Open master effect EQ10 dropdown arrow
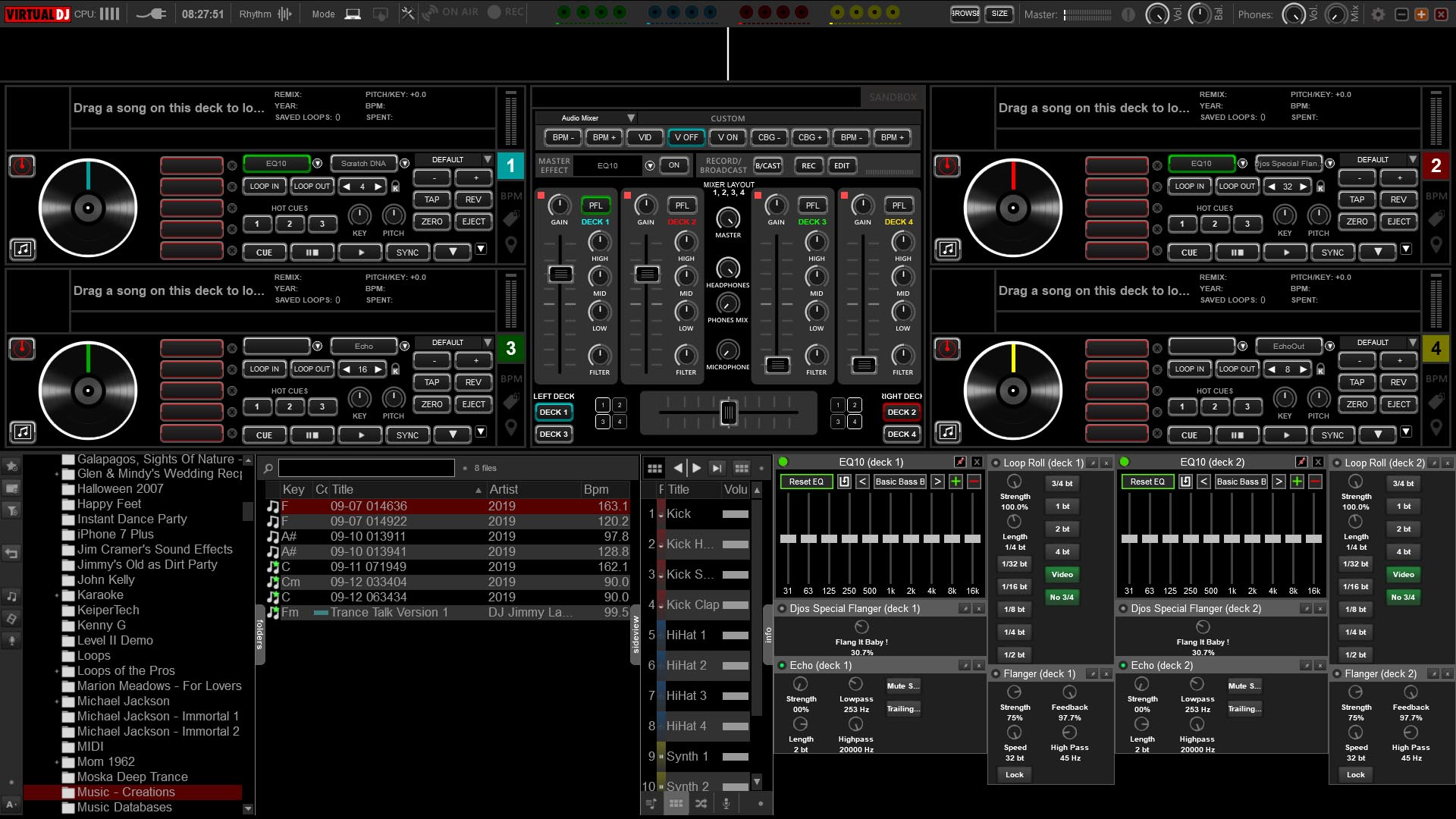Screen dimensions: 1456x819 point(649,165)
